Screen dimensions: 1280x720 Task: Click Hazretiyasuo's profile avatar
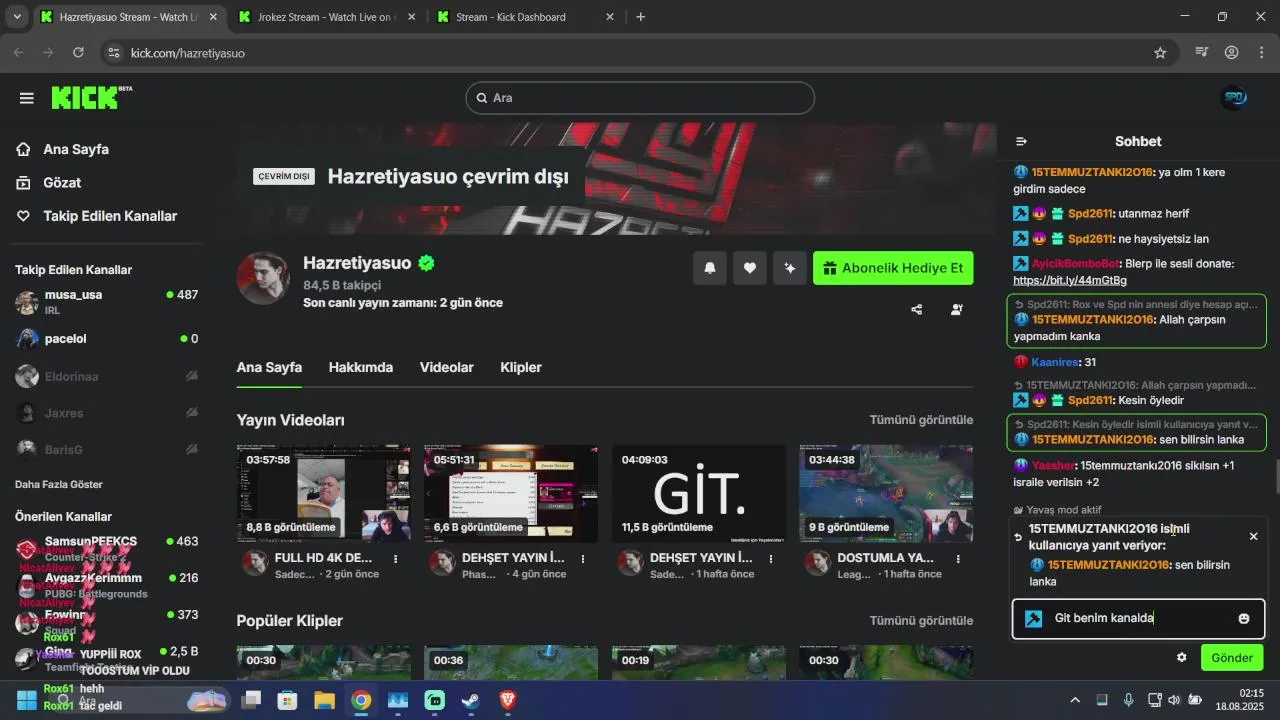click(x=263, y=277)
